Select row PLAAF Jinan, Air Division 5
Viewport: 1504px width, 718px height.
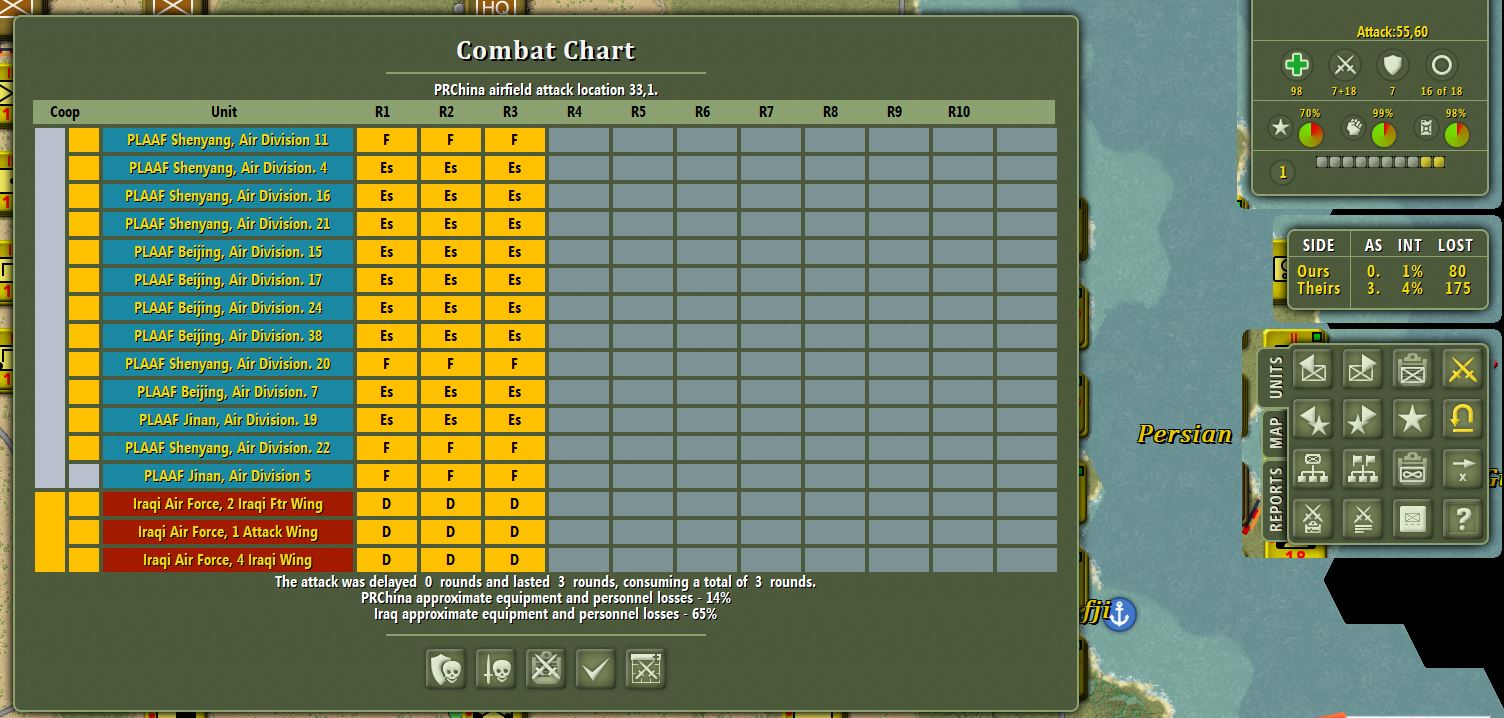coord(228,476)
